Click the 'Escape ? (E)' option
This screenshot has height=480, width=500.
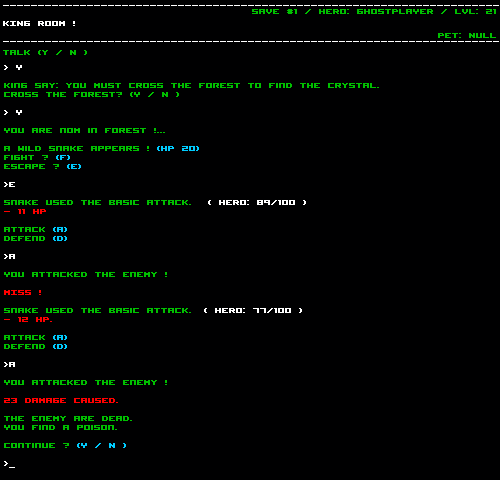[42, 166]
